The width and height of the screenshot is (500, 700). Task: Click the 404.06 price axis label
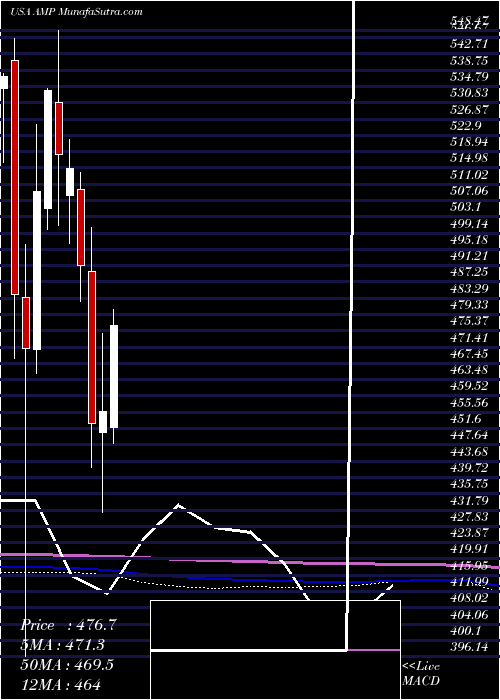click(470, 616)
